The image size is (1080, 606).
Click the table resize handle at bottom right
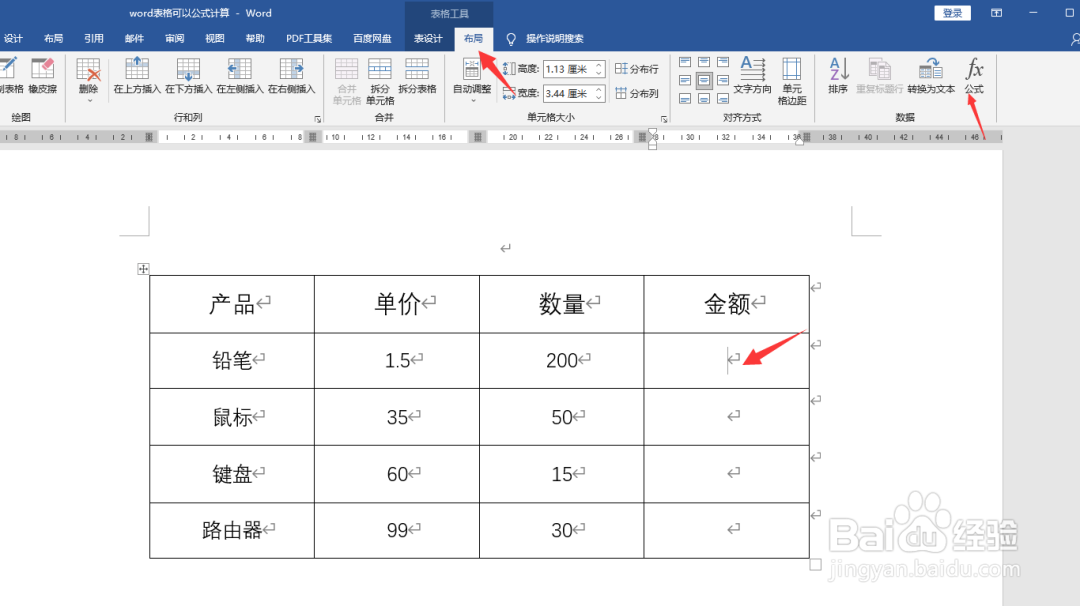click(816, 565)
